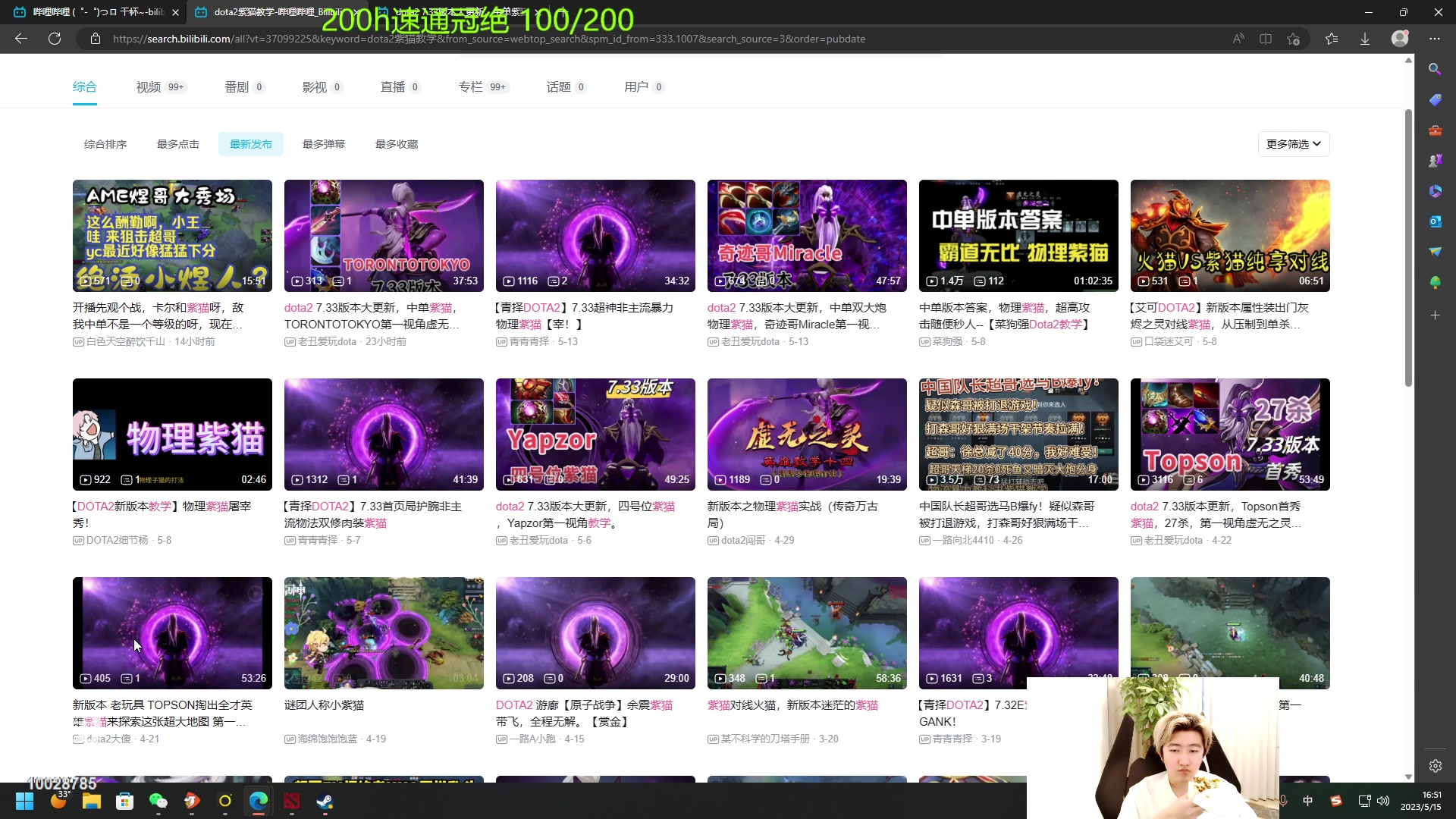Image resolution: width=1456 pixels, height=819 pixels.
Task: Visit uploader 某不科学的刀塔手册
Action: click(765, 739)
